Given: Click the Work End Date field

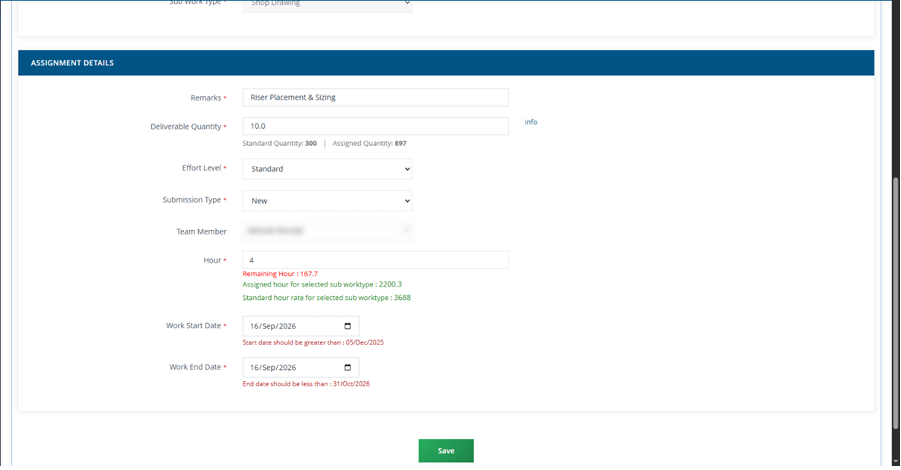Looking at the screenshot, I should [x=301, y=367].
